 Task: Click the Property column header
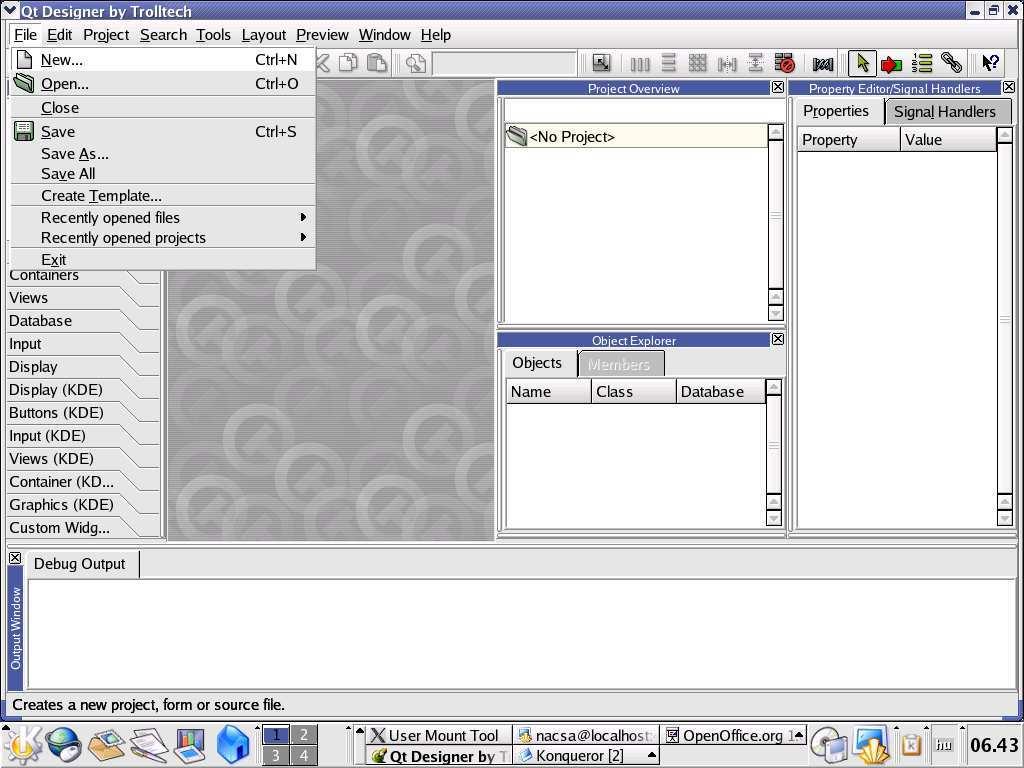848,140
